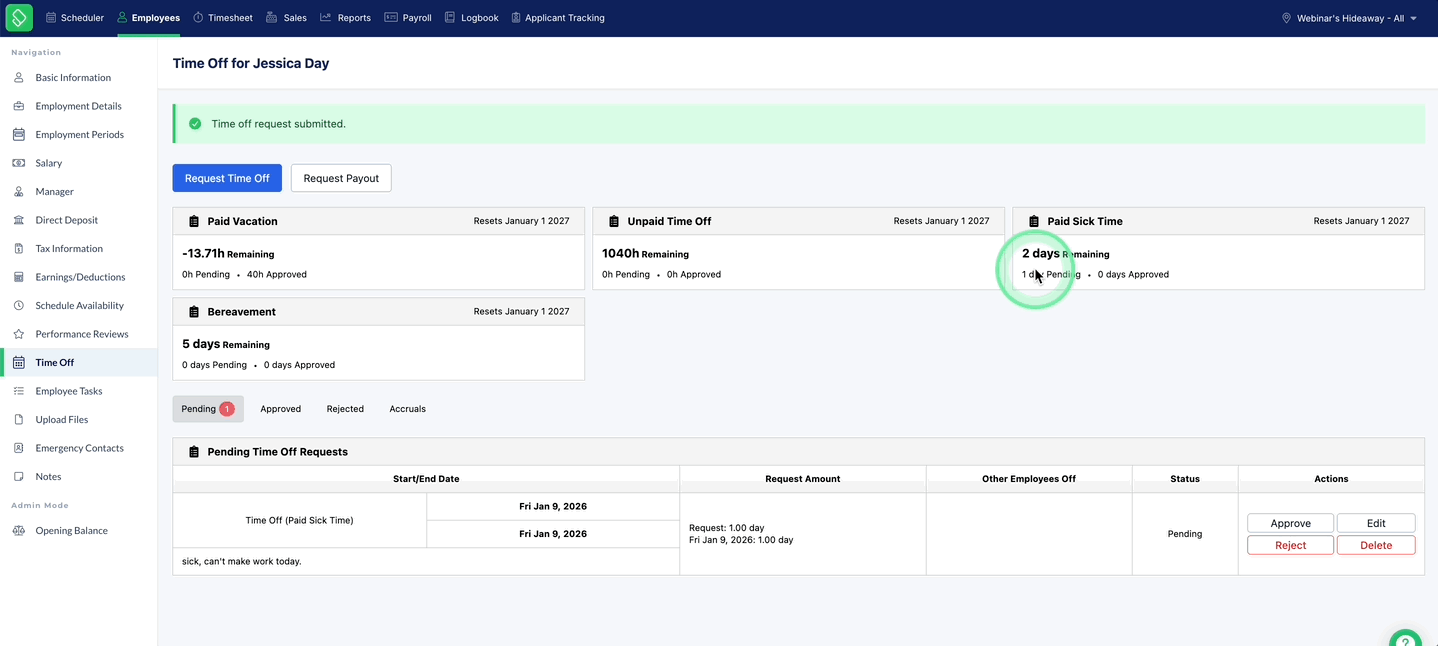Open Notes in the sidebar
The height and width of the screenshot is (646, 1438).
click(x=79, y=477)
